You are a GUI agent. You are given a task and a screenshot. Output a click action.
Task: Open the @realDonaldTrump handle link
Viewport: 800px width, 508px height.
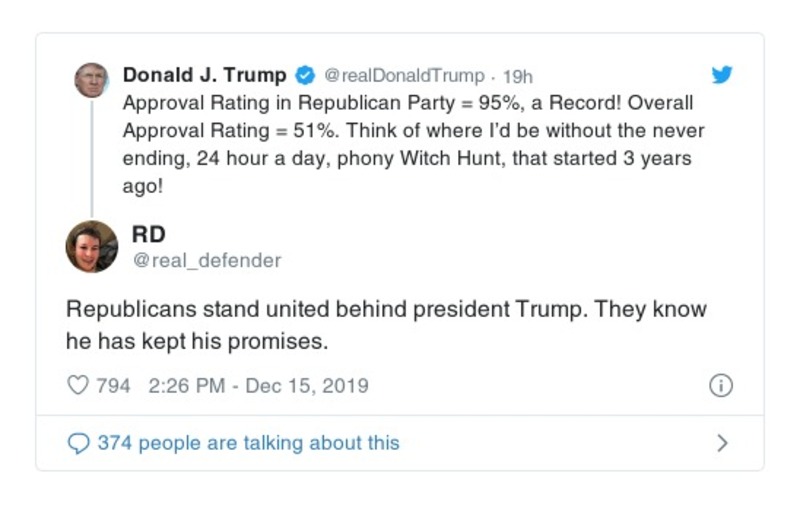click(x=403, y=76)
